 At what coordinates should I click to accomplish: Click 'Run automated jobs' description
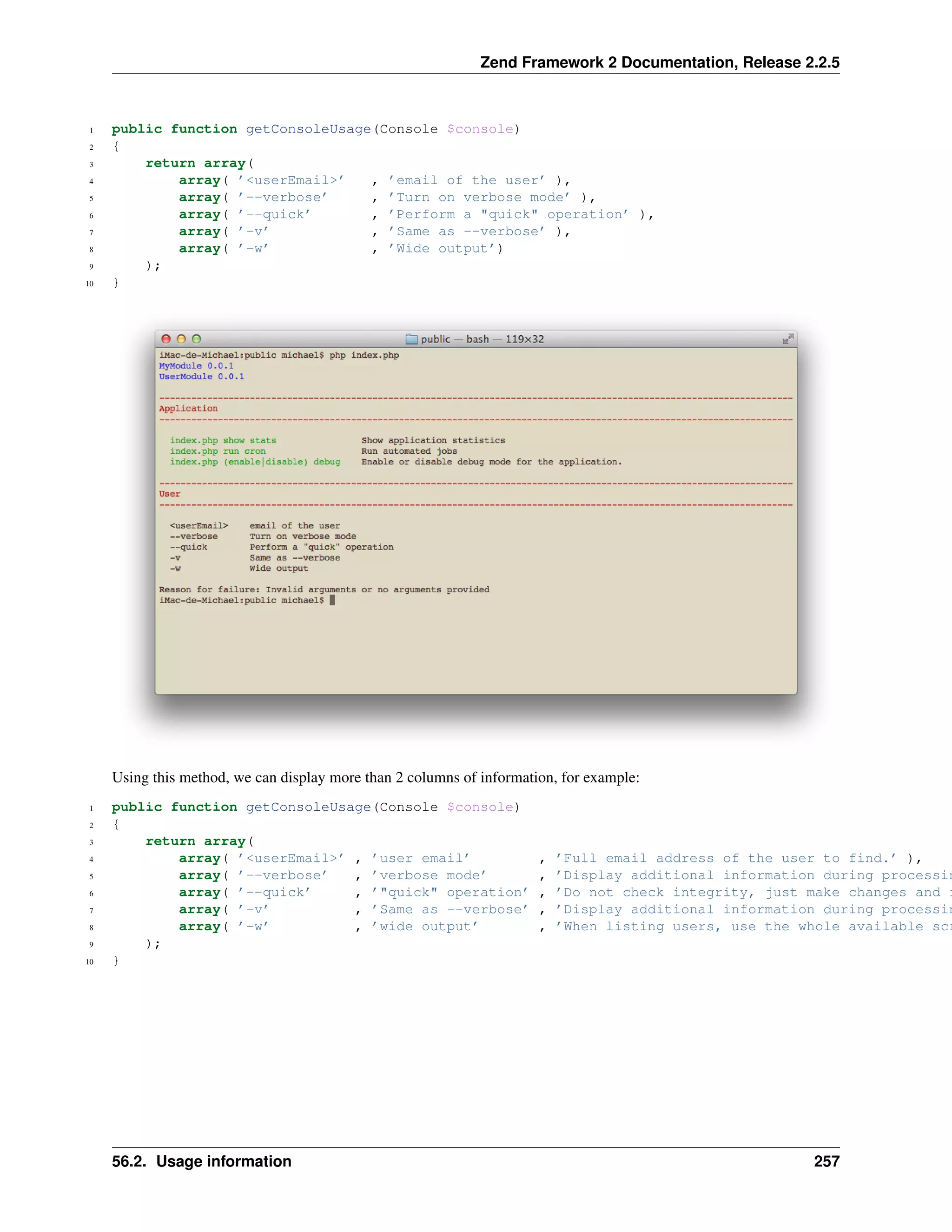coord(409,451)
